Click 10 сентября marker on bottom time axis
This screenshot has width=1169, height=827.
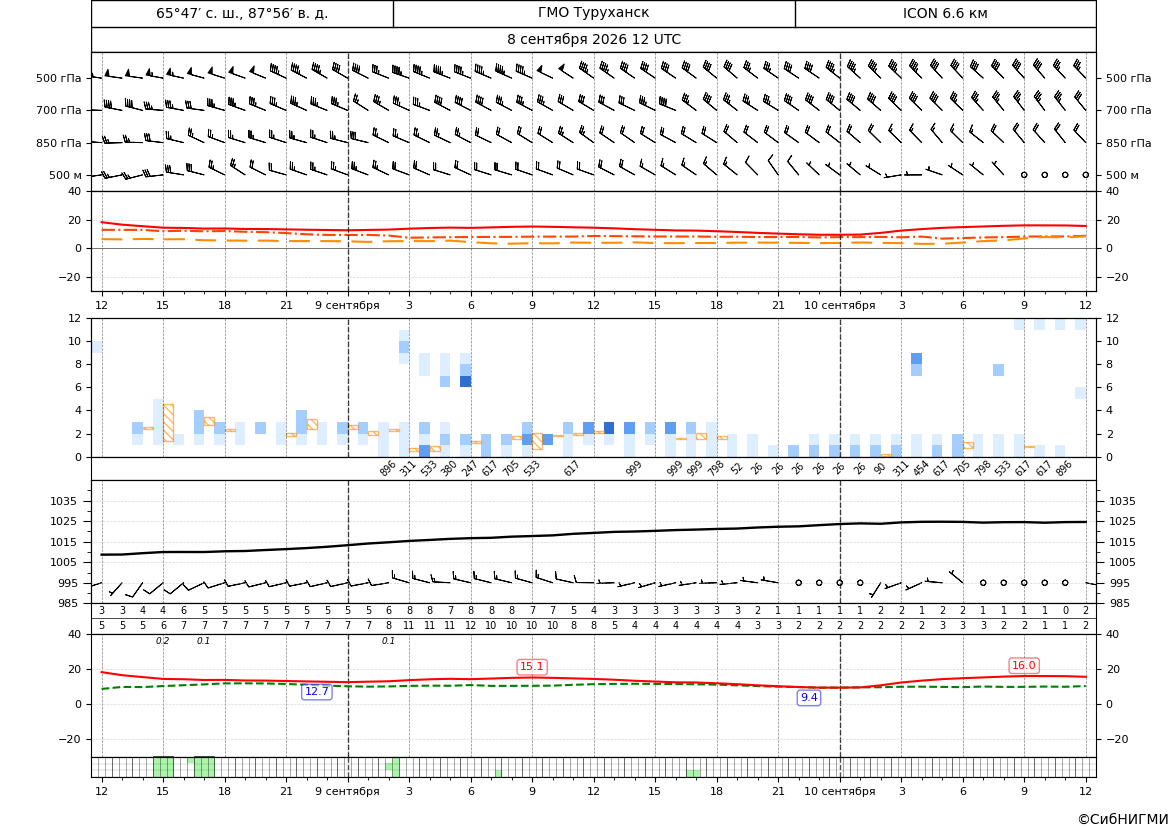(839, 791)
